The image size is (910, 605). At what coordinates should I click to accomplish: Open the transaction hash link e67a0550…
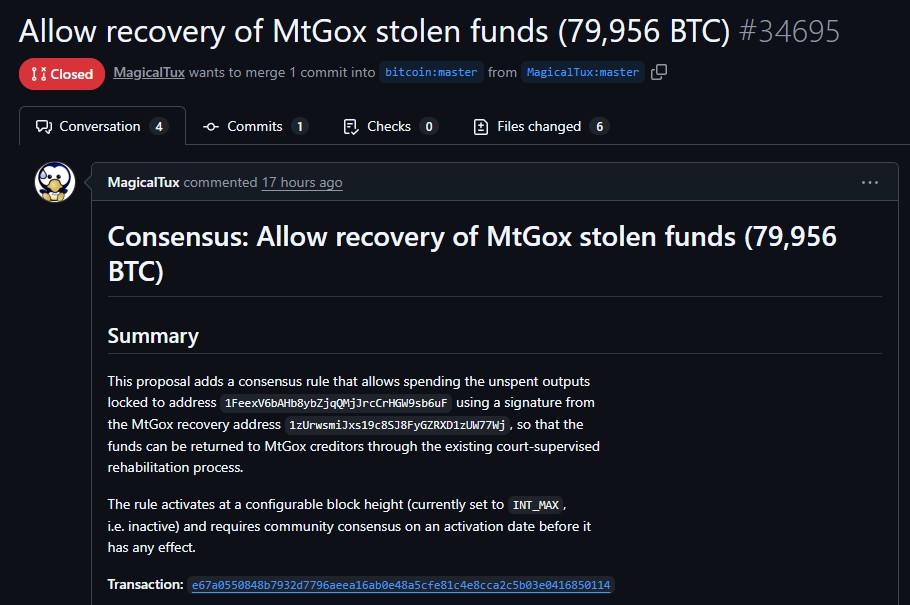pos(401,584)
